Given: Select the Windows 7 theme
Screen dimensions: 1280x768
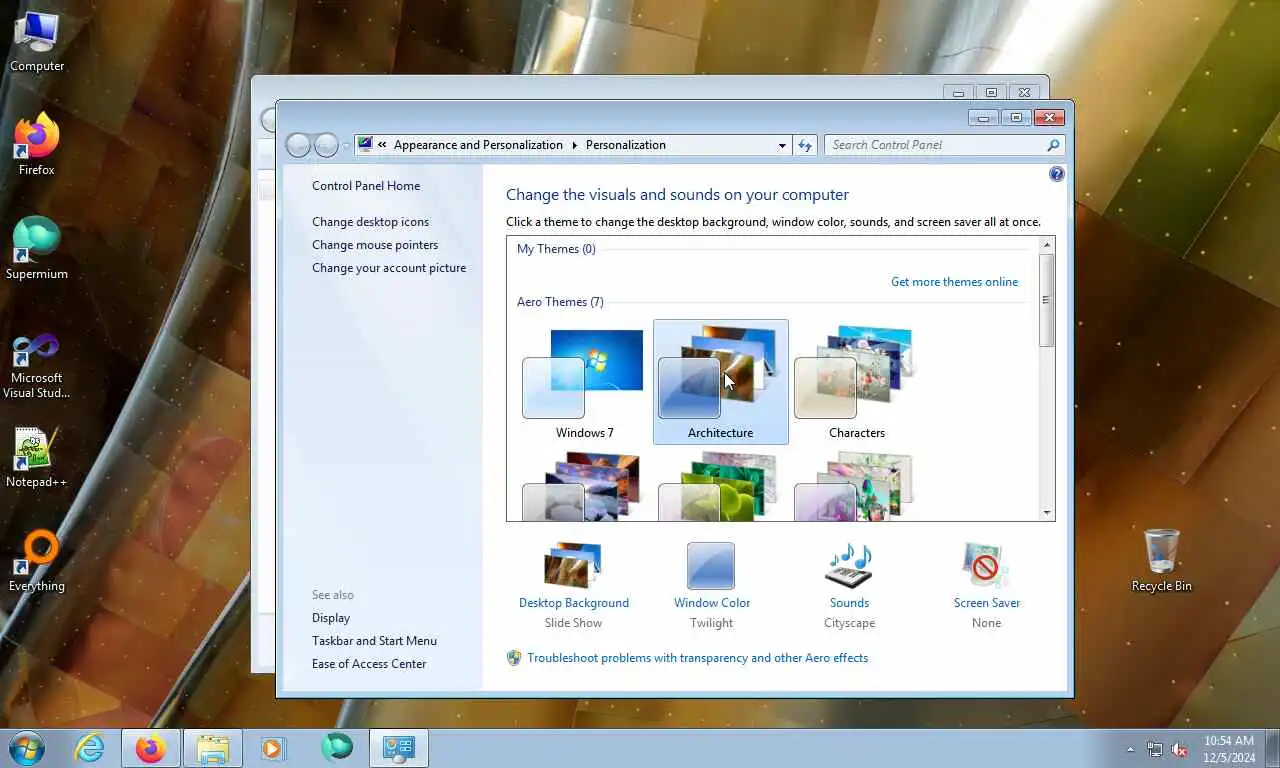Looking at the screenshot, I should 584,382.
